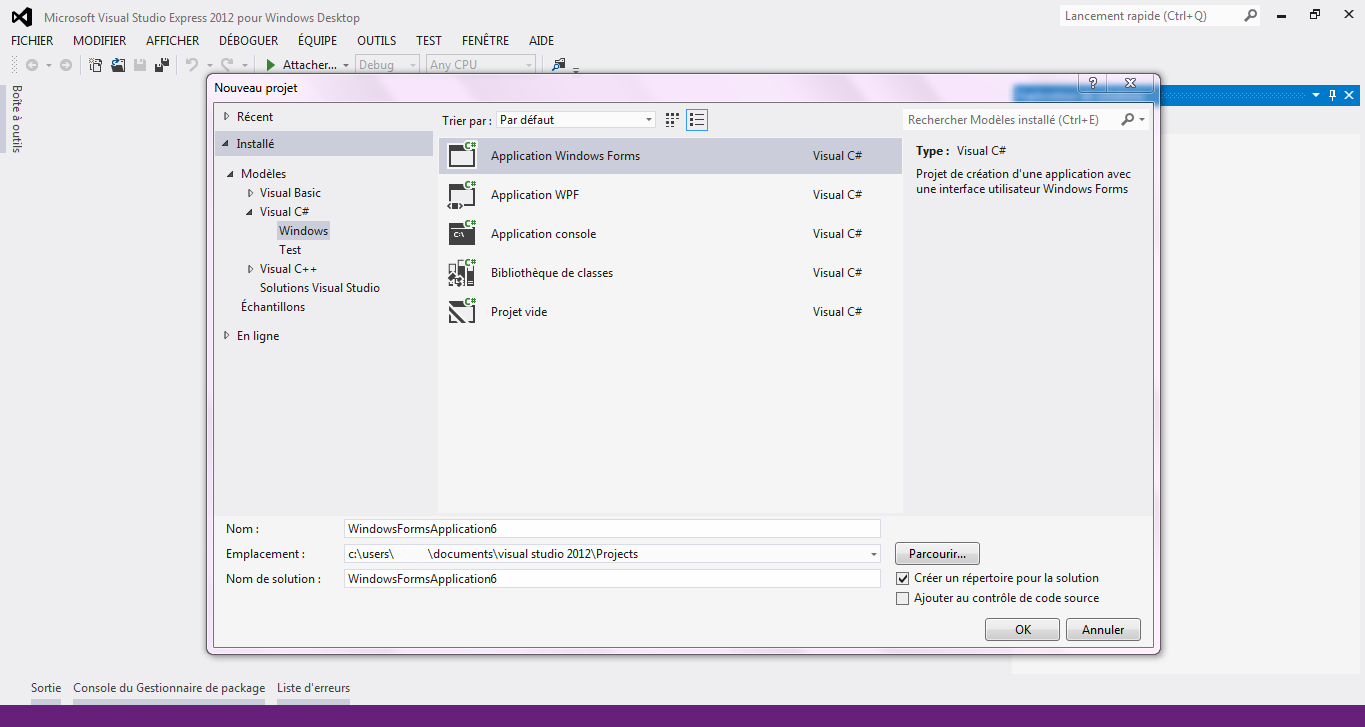This screenshot has height=727, width=1365.
Task: Switch to Console du Gestionnaire de package tab
Action: point(169,688)
